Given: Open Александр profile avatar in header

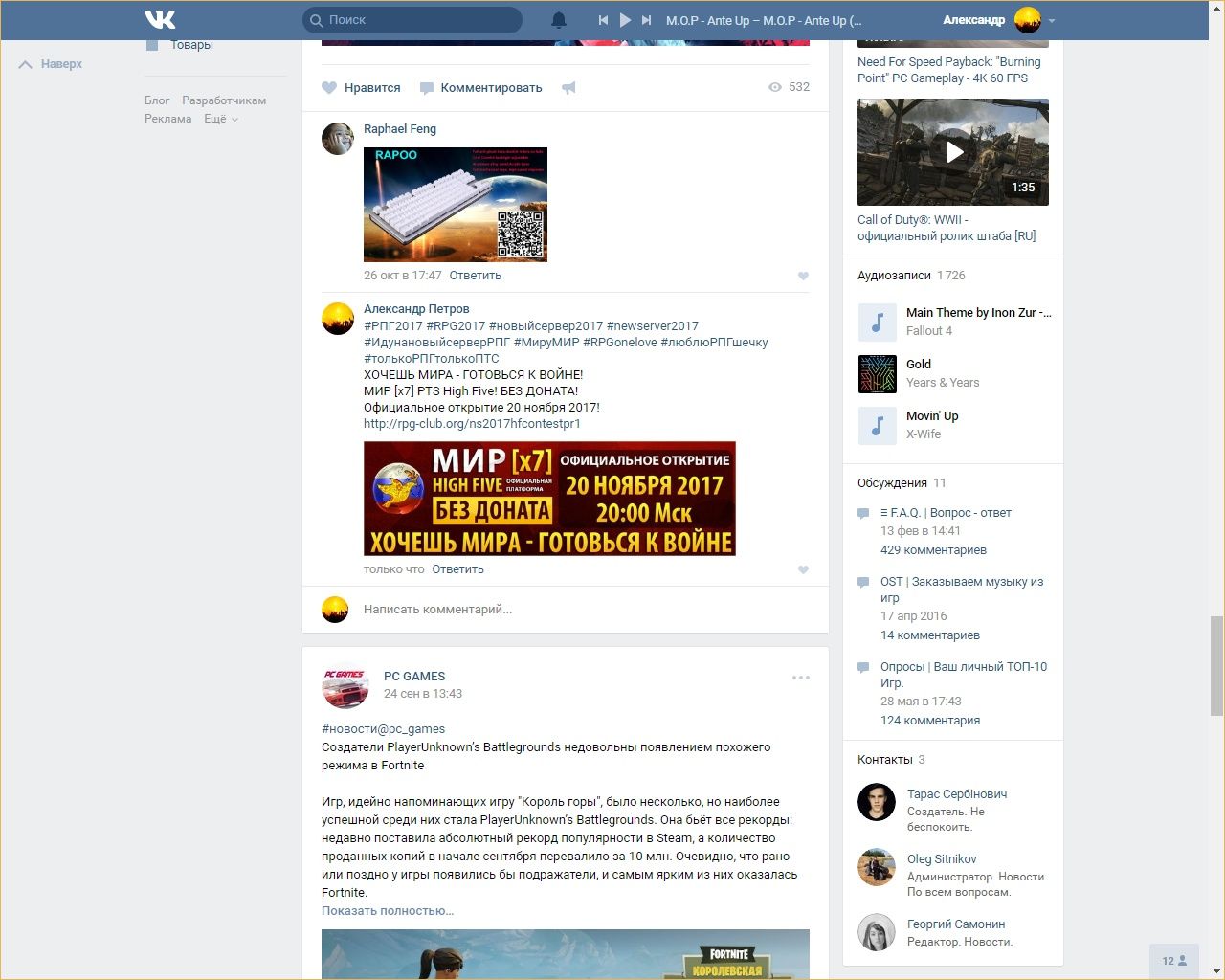Looking at the screenshot, I should (x=1028, y=20).
